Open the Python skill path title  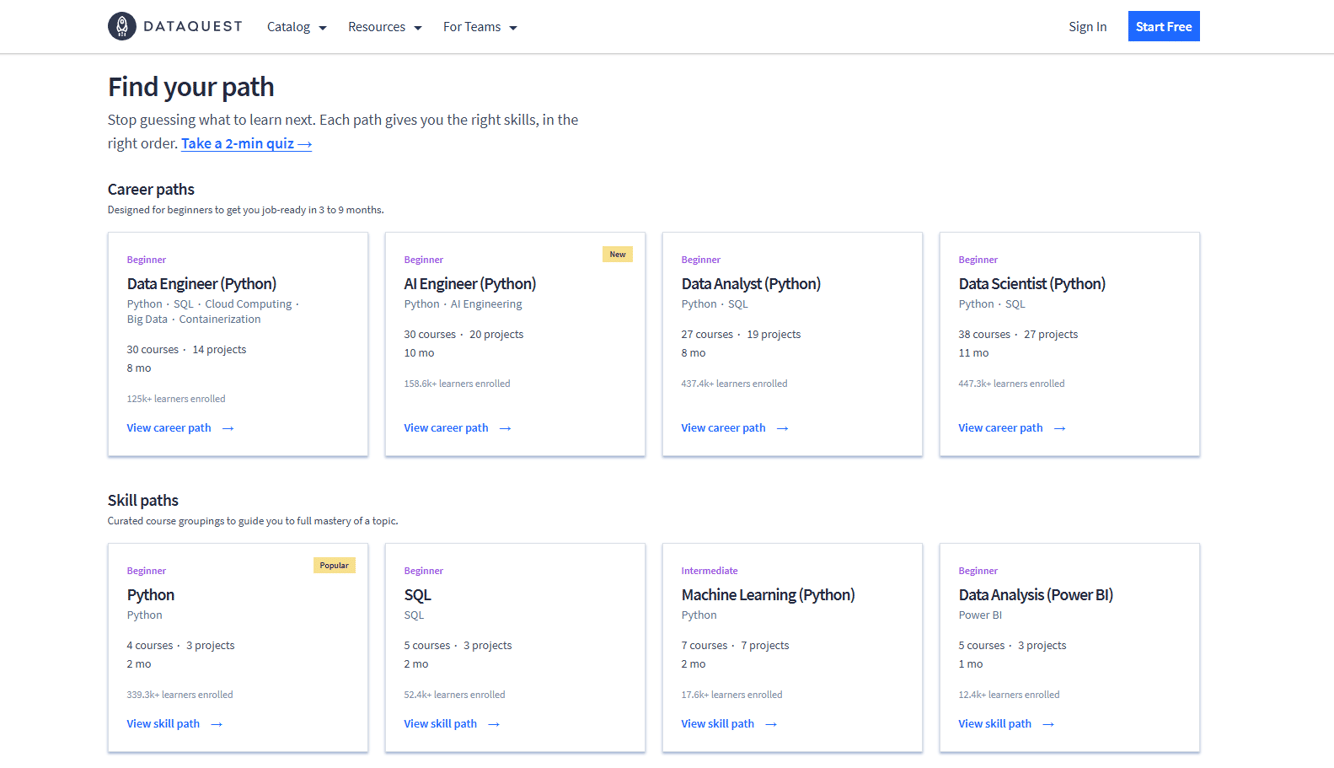click(151, 594)
